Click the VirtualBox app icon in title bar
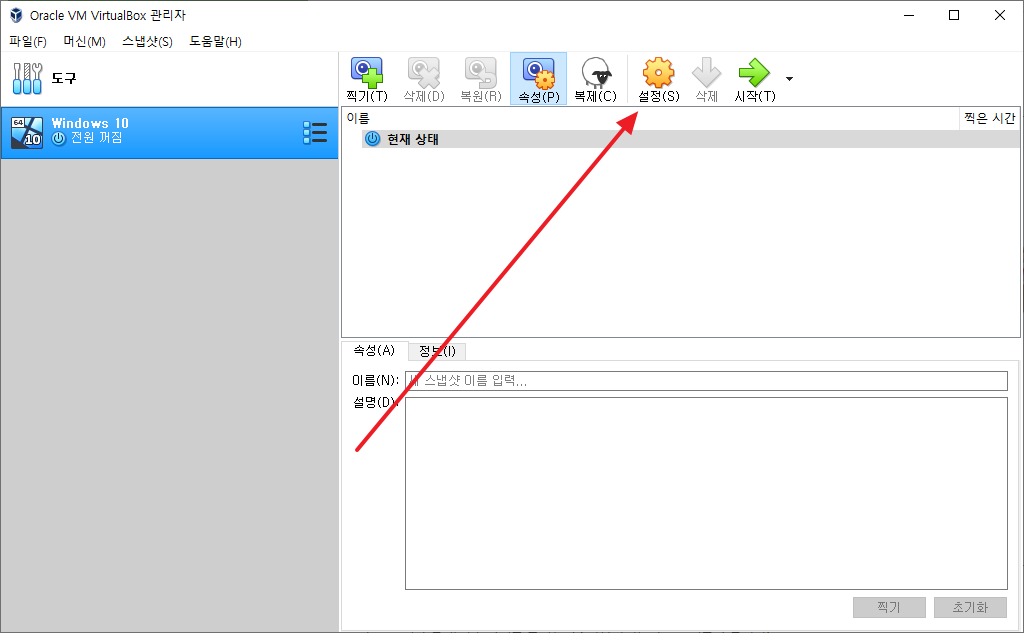 [16, 15]
